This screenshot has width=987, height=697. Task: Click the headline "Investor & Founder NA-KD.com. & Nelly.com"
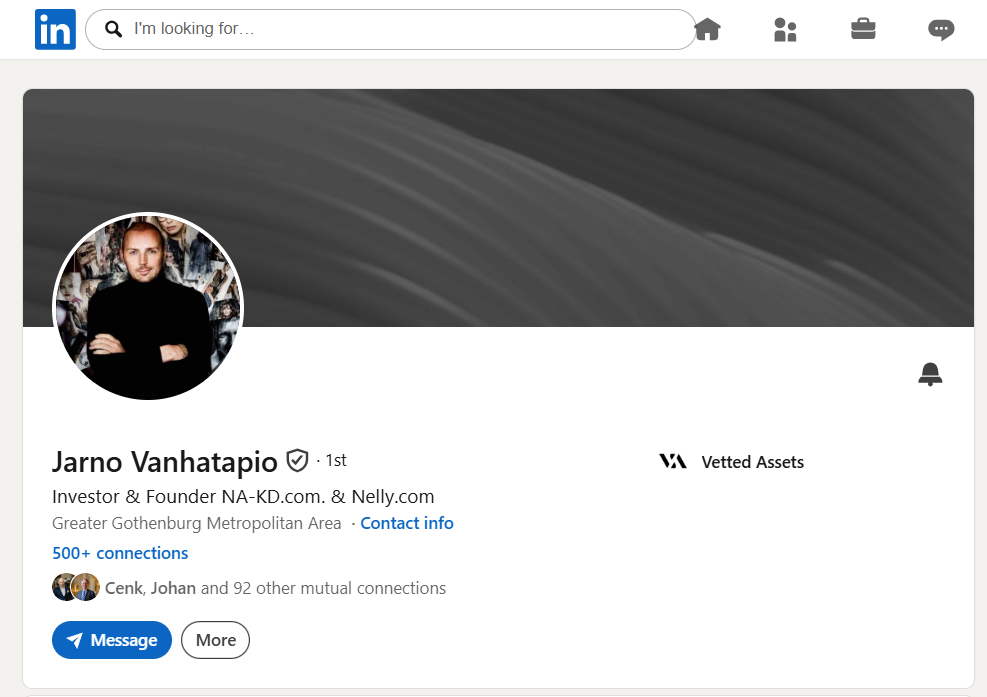tap(243, 497)
